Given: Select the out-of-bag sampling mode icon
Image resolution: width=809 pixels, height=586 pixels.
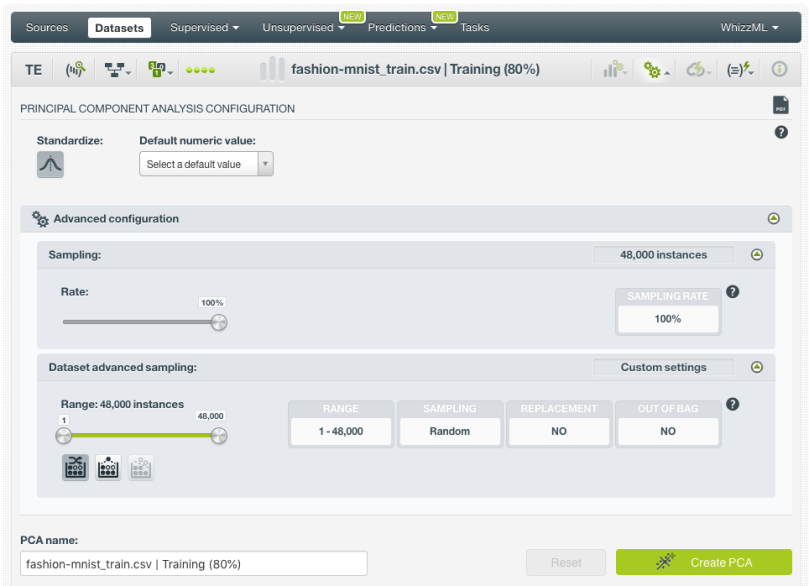Looking at the screenshot, I should tap(140, 467).
